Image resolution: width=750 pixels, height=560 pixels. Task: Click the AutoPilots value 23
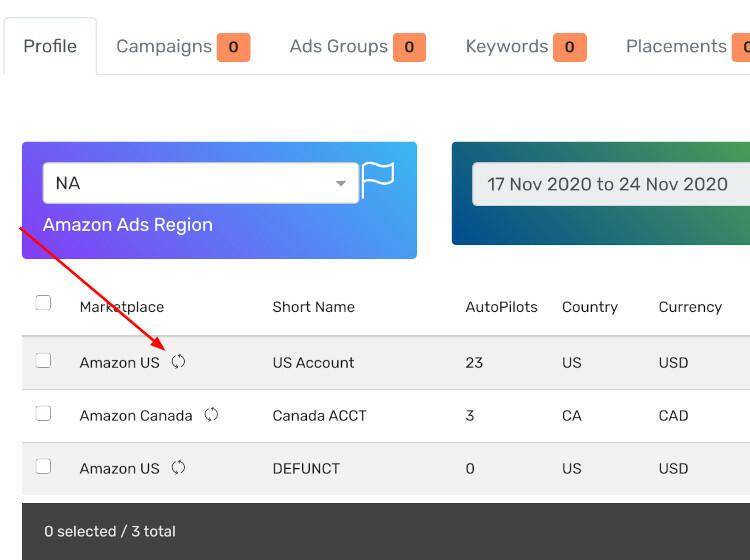pos(474,362)
